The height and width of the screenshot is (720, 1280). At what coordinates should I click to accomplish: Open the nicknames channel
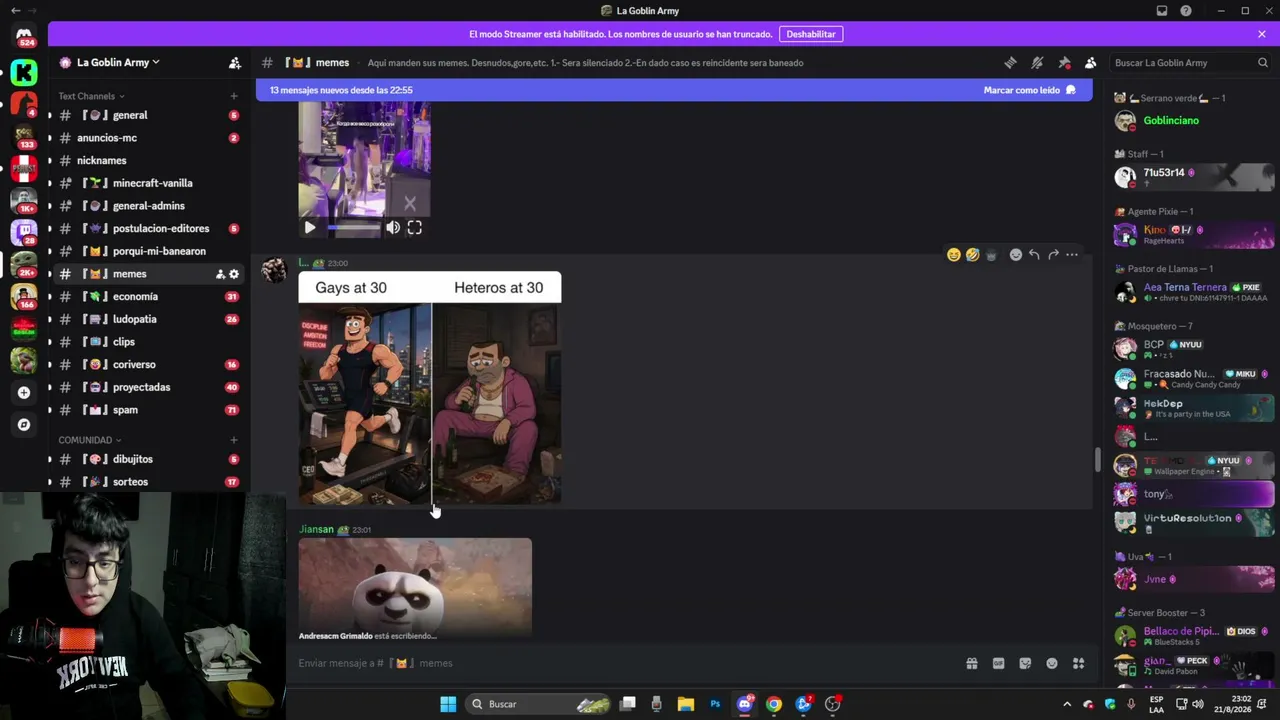pyautogui.click(x=149, y=160)
